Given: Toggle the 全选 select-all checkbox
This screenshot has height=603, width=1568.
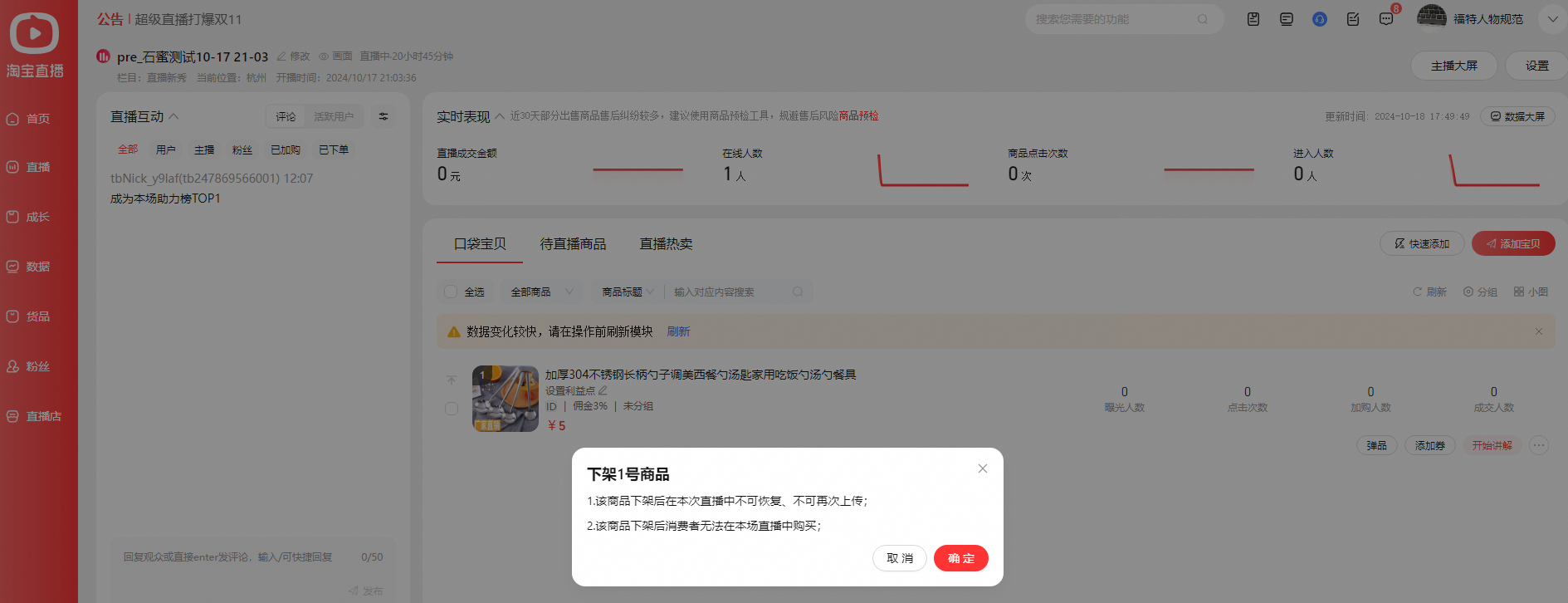Looking at the screenshot, I should [x=451, y=292].
